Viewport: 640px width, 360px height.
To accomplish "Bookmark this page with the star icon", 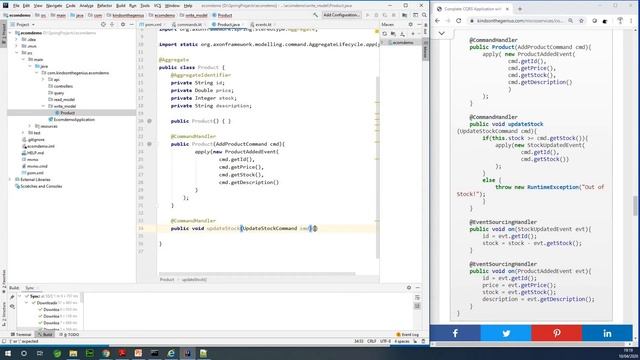I will point(581,21).
